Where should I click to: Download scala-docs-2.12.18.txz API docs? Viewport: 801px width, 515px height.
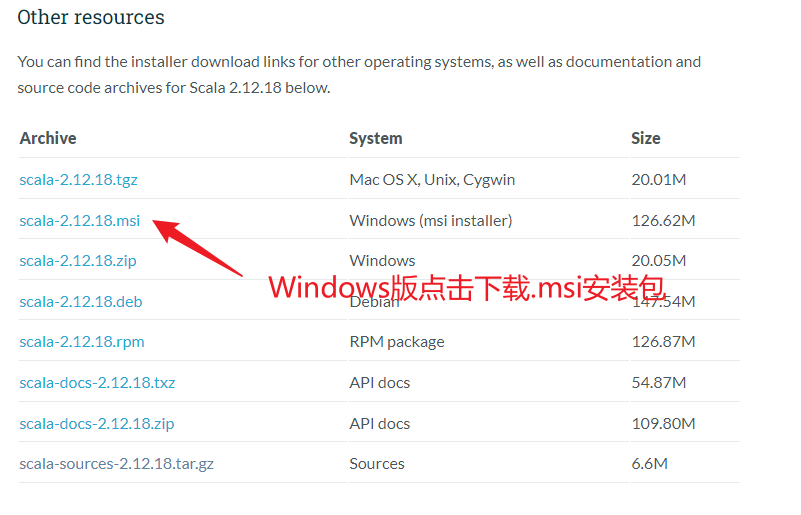coord(97,383)
